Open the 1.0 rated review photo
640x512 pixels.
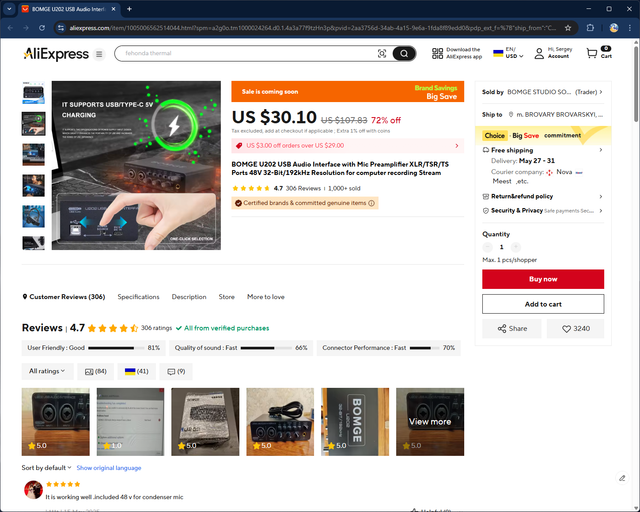tap(130, 422)
